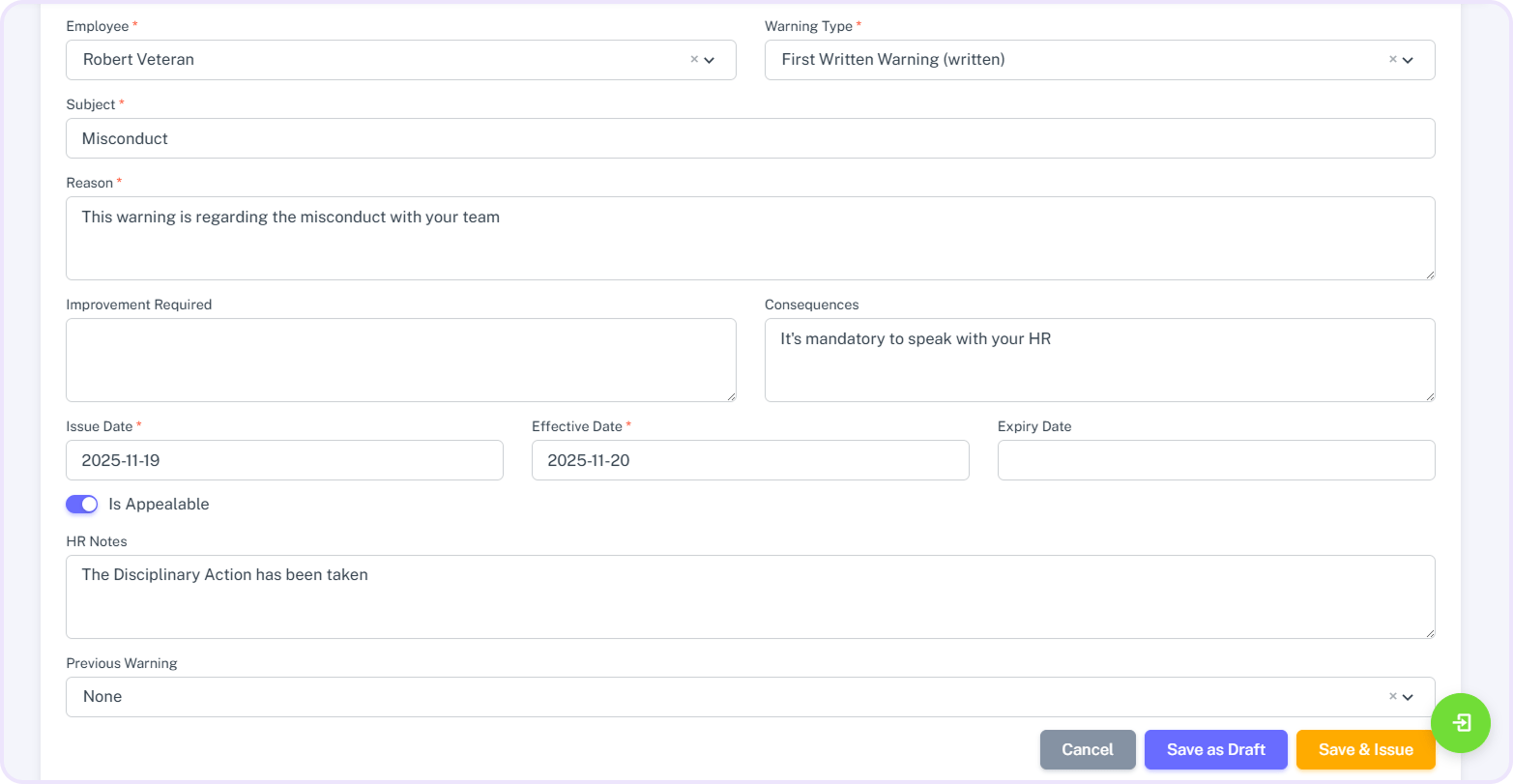Open the Warning Type dropdown chevron
The image size is (1513, 784).
pyautogui.click(x=1409, y=60)
